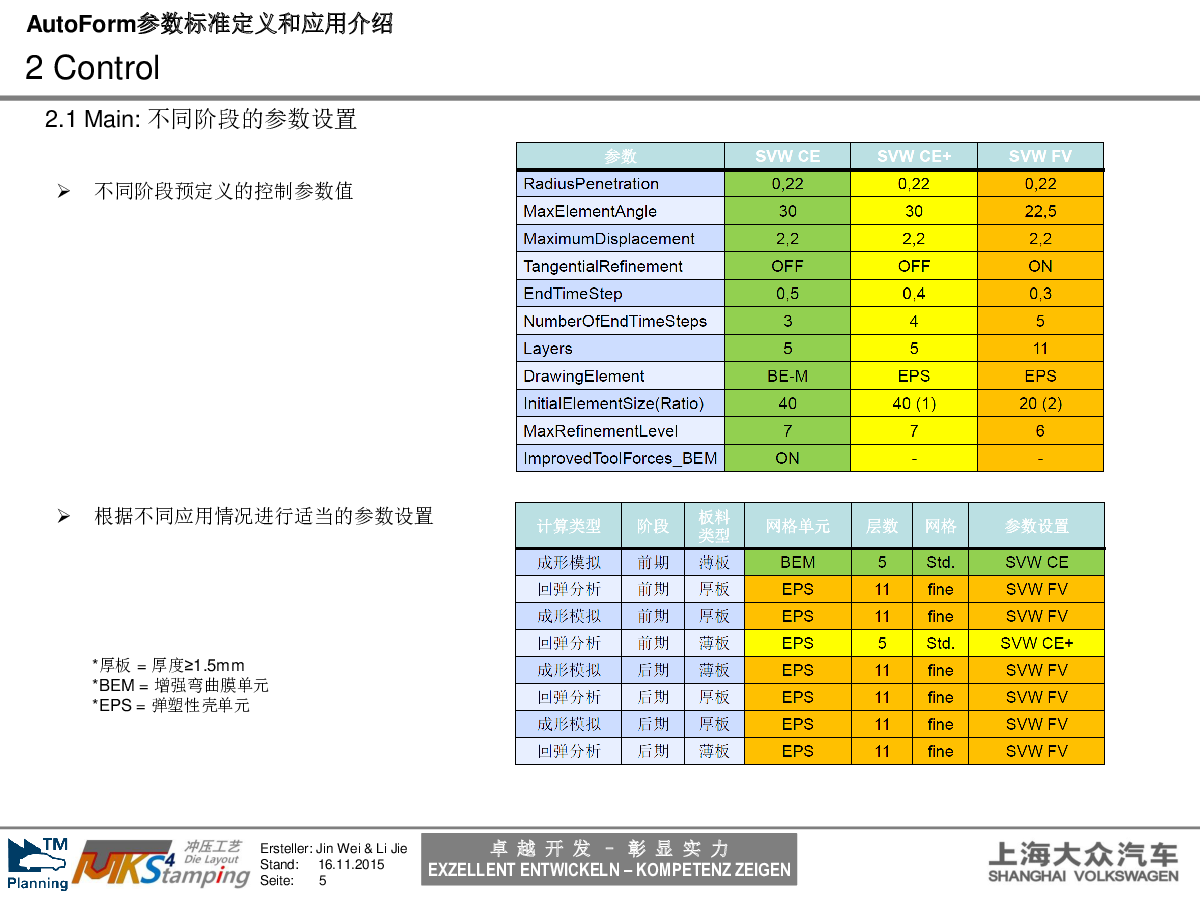
Task: Click the 'Layers' parameter cell
Action: point(620,349)
